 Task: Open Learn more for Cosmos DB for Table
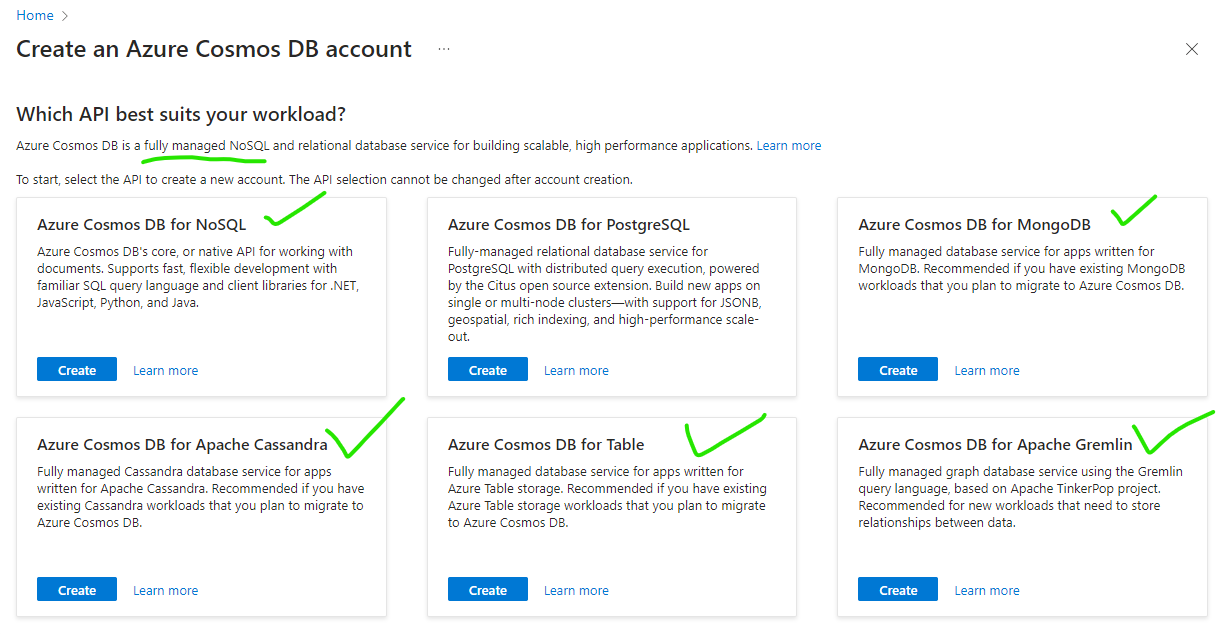(576, 590)
